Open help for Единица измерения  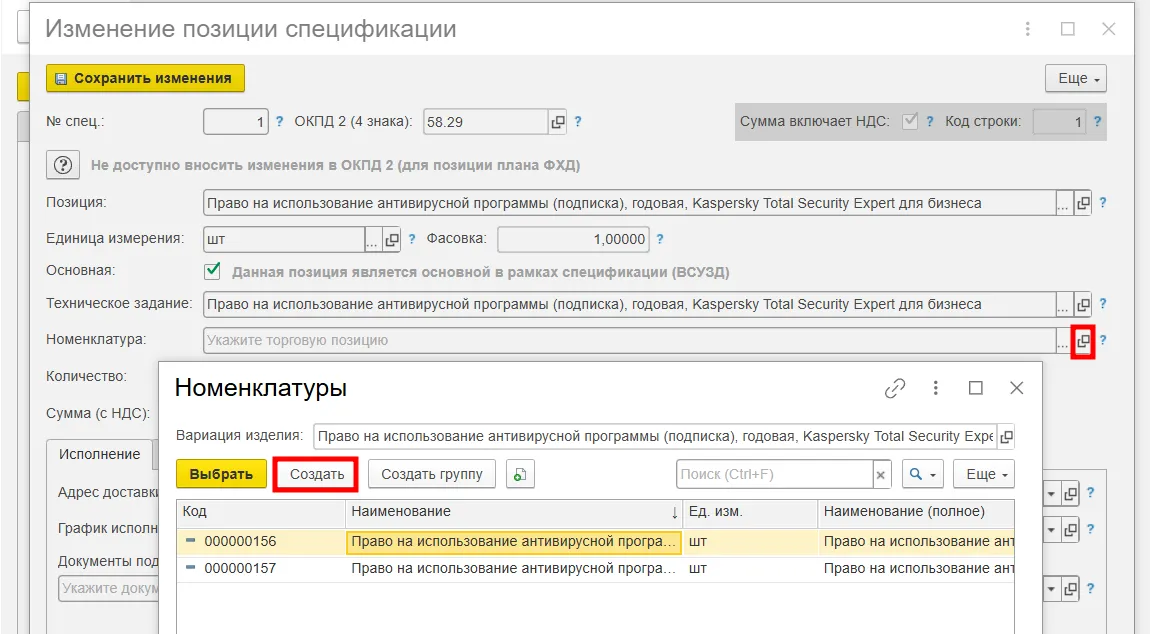[411, 239]
